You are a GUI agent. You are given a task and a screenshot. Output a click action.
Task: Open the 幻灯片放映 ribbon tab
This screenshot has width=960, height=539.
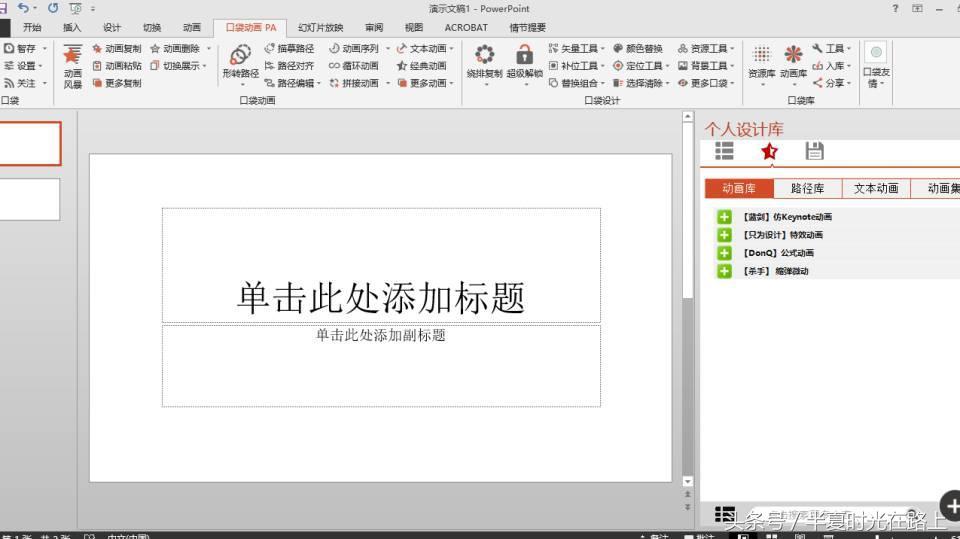320,28
